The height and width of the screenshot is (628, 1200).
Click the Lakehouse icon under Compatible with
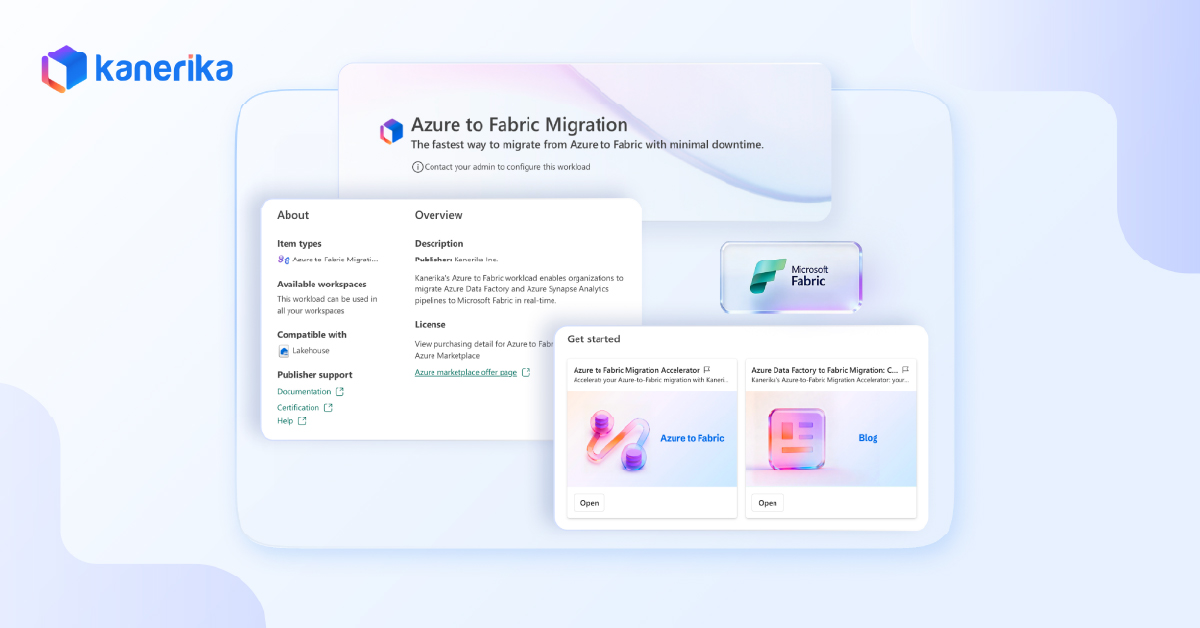(x=284, y=351)
